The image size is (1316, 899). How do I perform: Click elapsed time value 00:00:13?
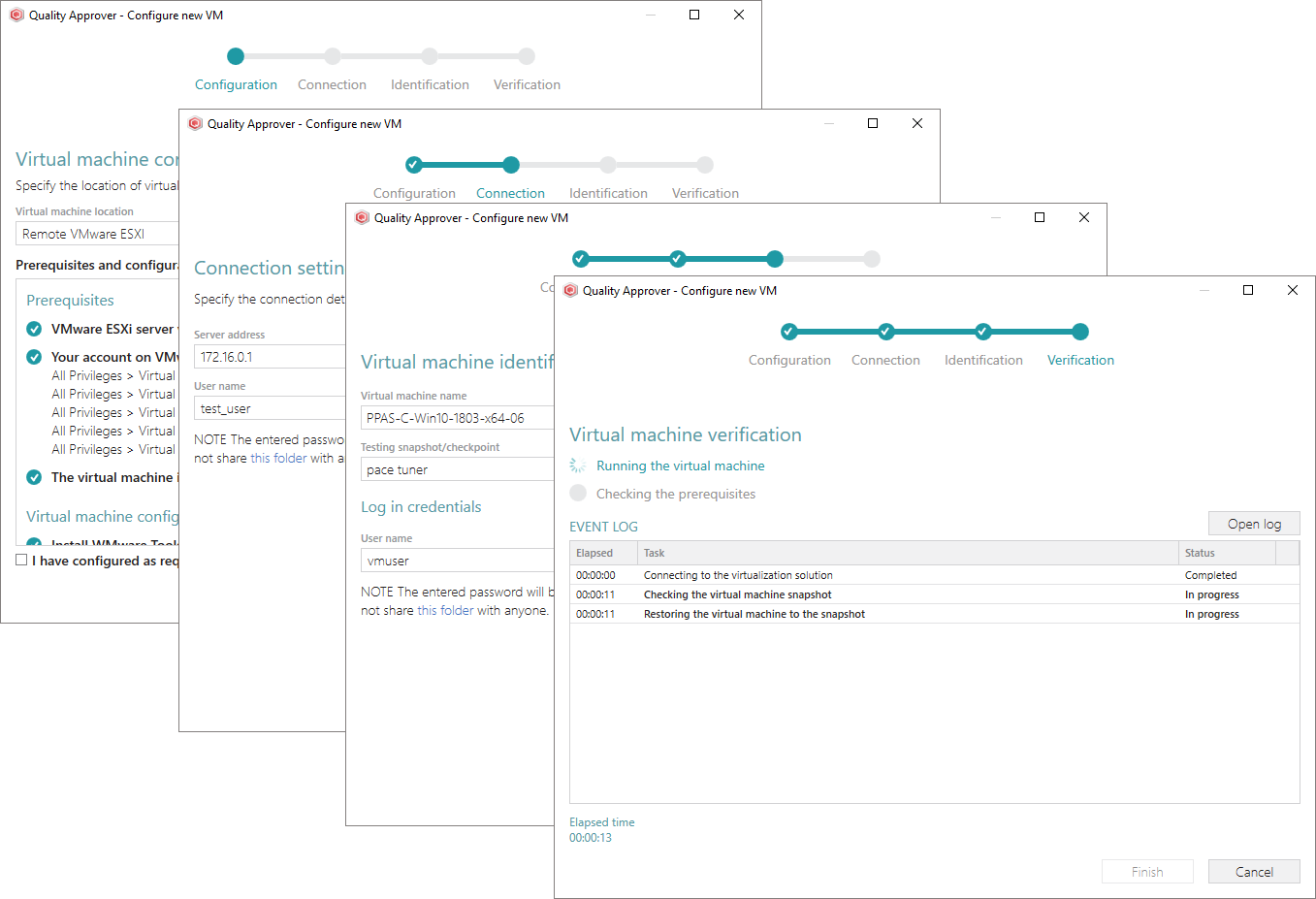point(591,838)
